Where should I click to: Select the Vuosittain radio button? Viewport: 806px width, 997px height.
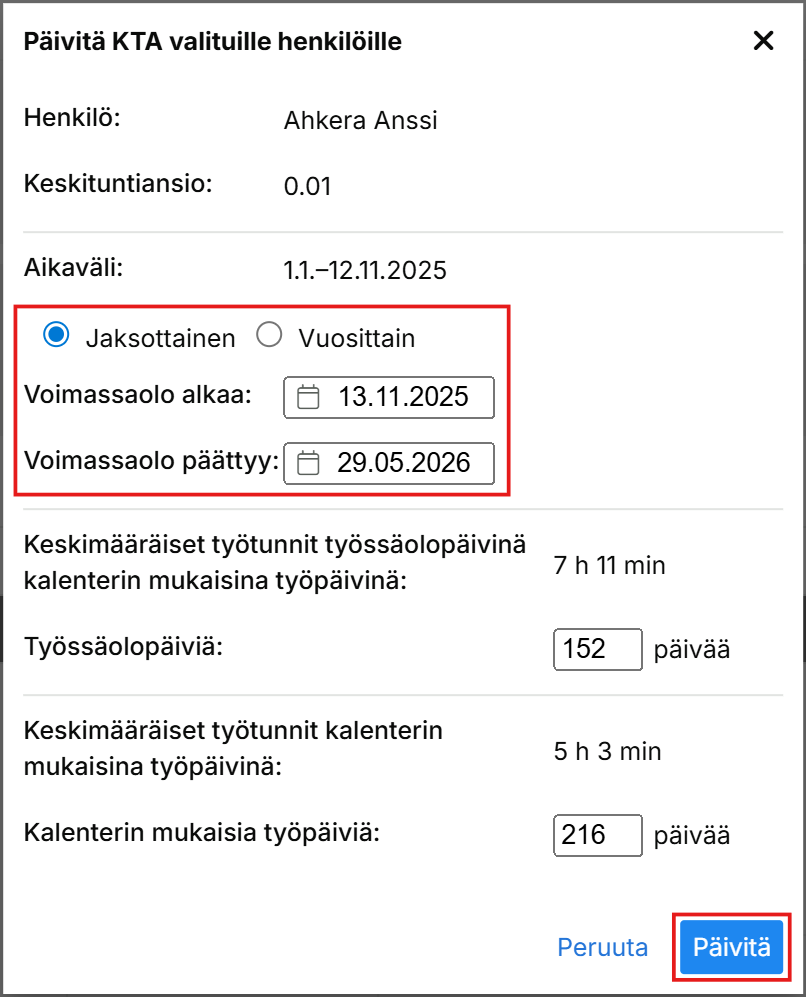click(269, 336)
